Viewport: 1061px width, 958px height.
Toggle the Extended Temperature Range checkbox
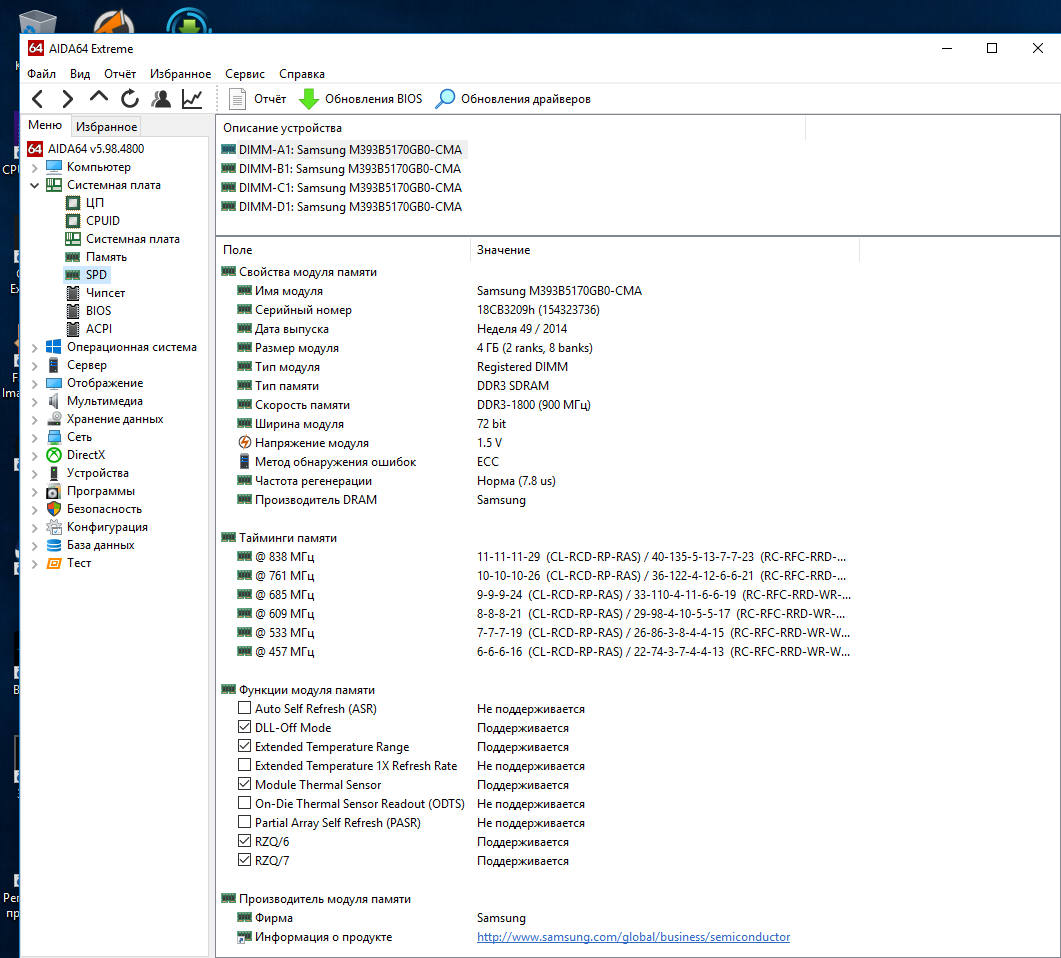click(244, 746)
